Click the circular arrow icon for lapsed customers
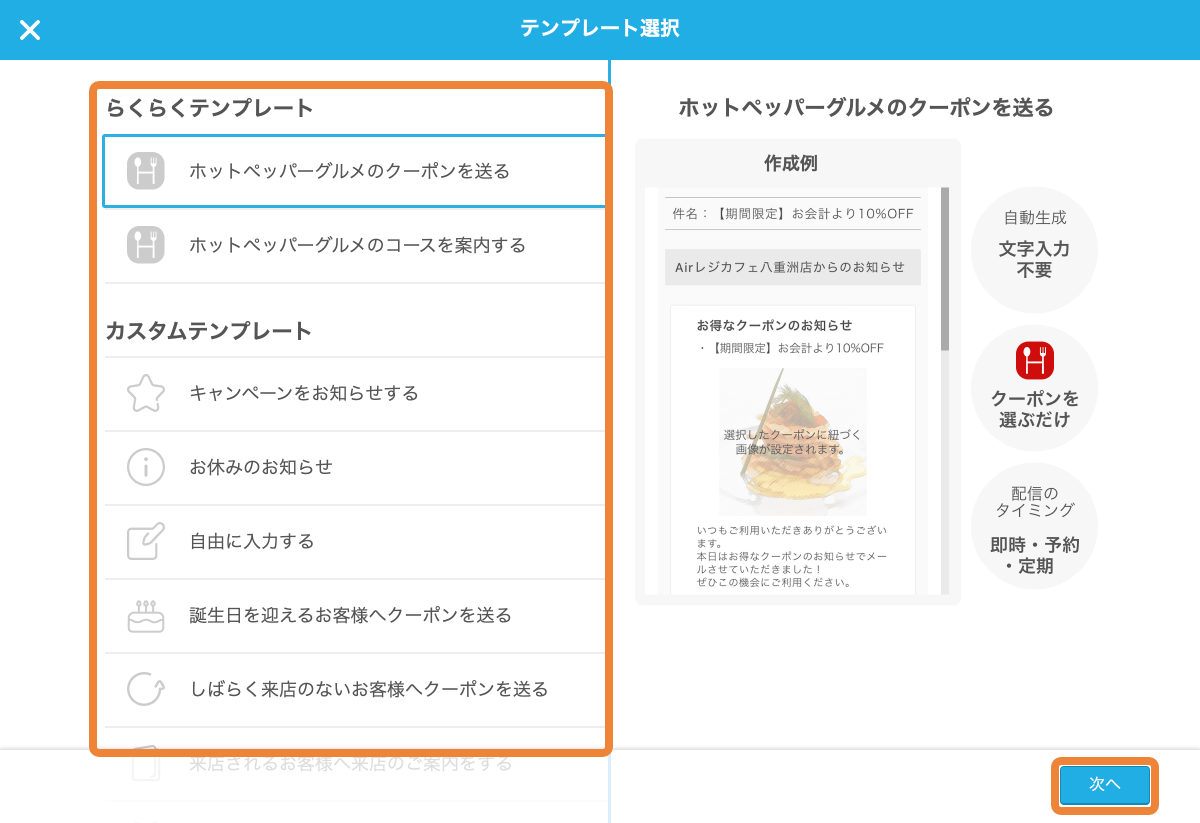1200x823 pixels. click(146, 689)
